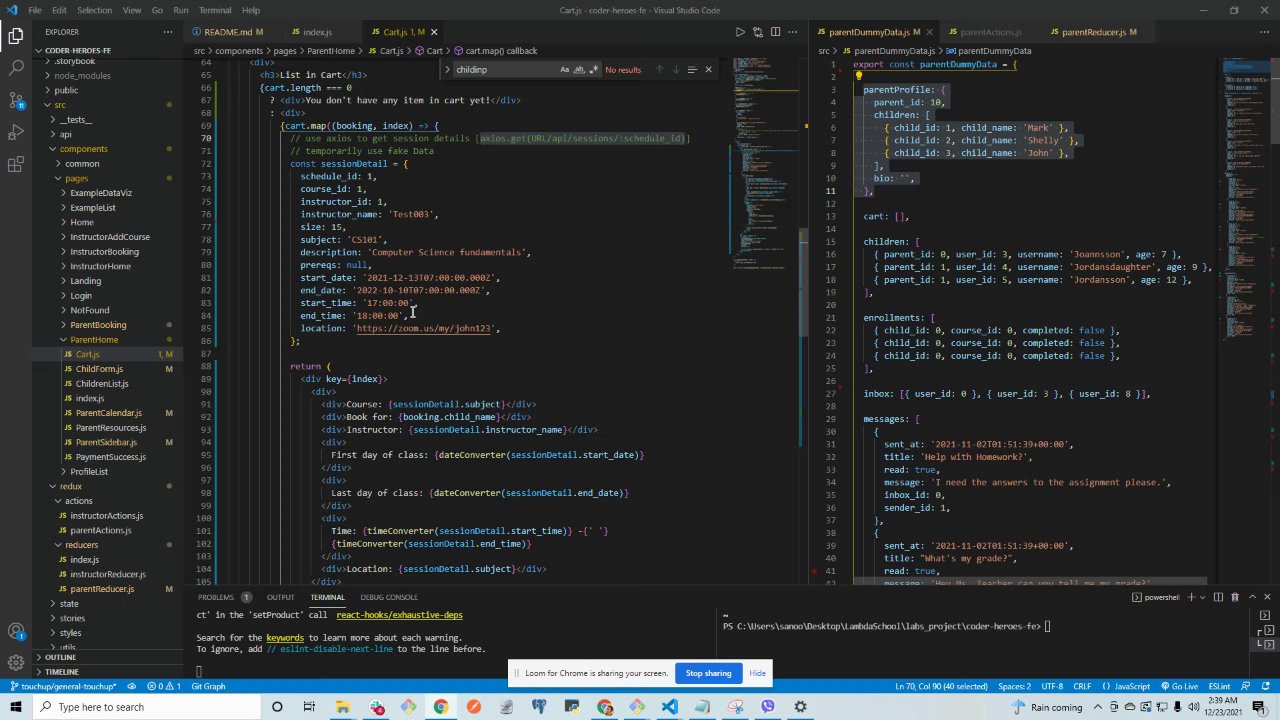
Task: Click the Run Code play icon
Action: [740, 32]
